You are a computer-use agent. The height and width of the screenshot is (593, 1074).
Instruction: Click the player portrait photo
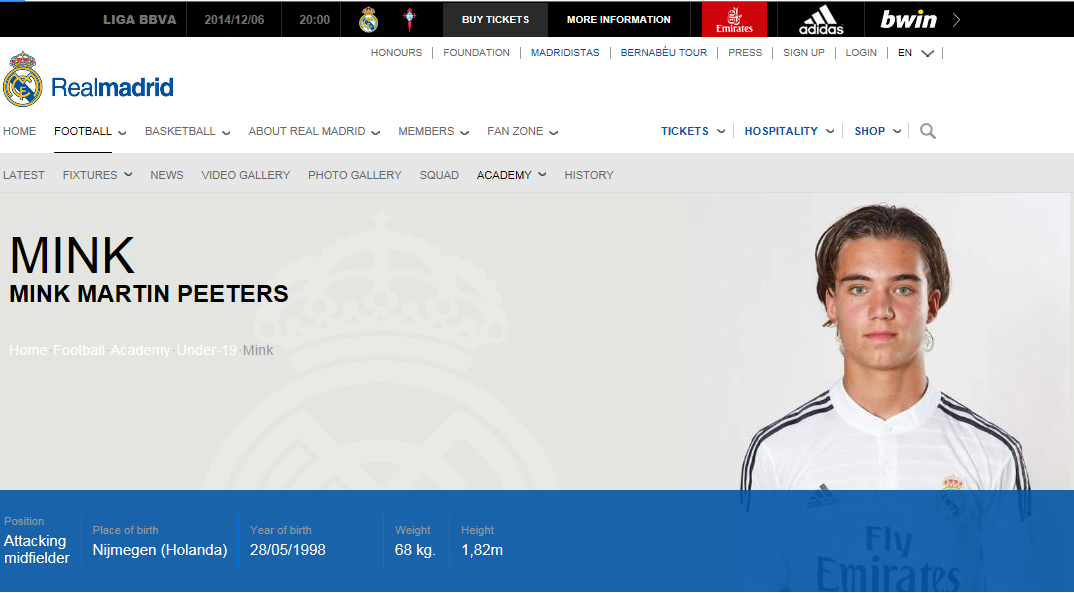[x=886, y=346]
